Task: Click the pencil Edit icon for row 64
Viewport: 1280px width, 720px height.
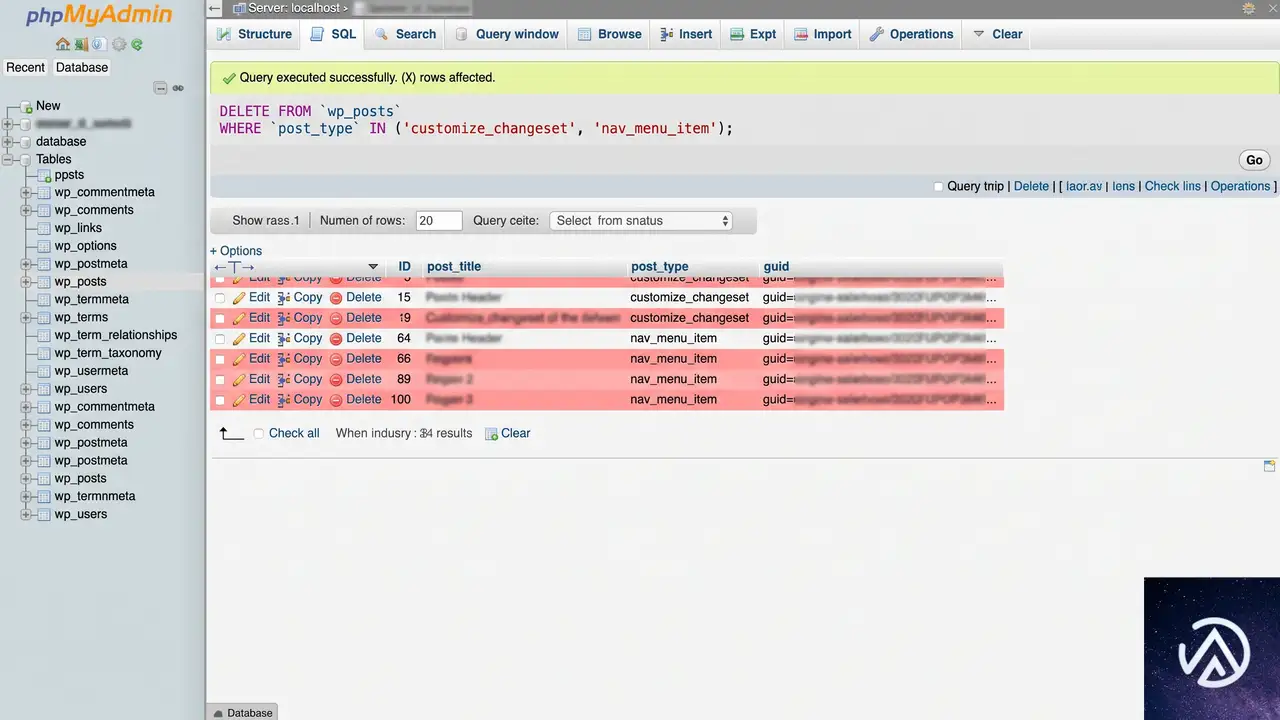Action: 239,339
